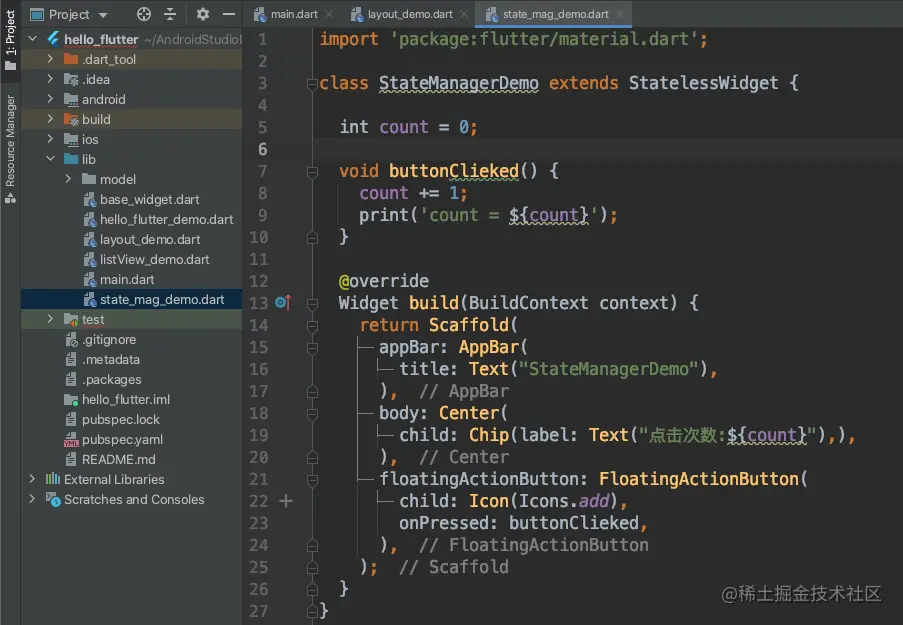Select hello_flutter.iml file
Screen dimensions: 903x625
126,399
